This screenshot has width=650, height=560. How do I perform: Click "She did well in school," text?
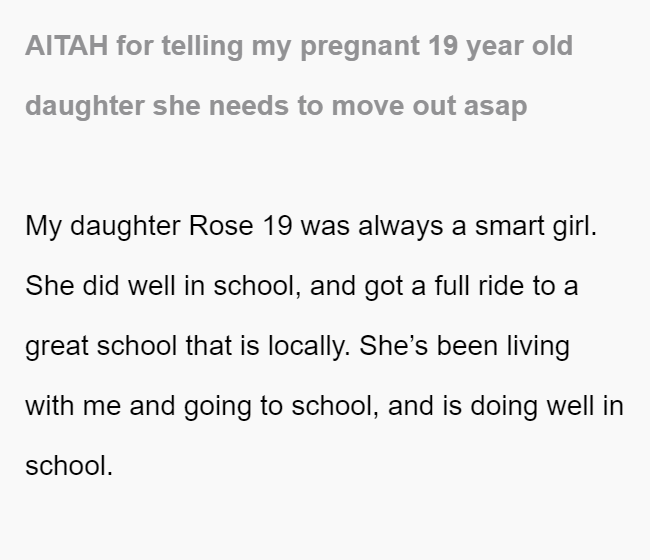163,286
